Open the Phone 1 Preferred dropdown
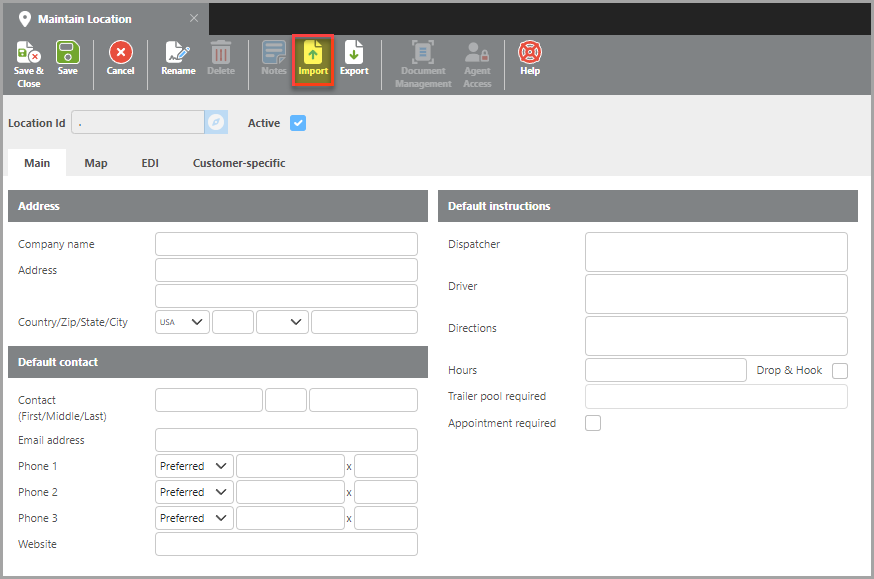The height and width of the screenshot is (579, 874). point(195,466)
